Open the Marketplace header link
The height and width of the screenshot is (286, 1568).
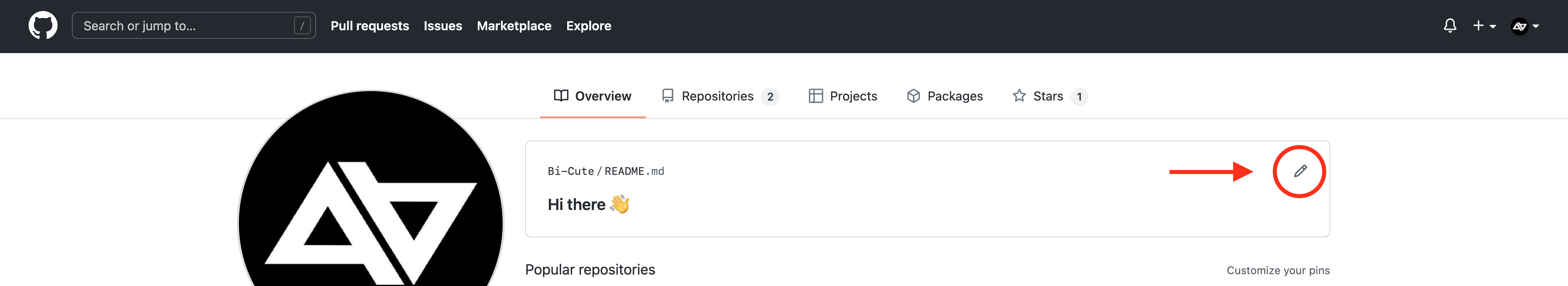pyautogui.click(x=514, y=26)
